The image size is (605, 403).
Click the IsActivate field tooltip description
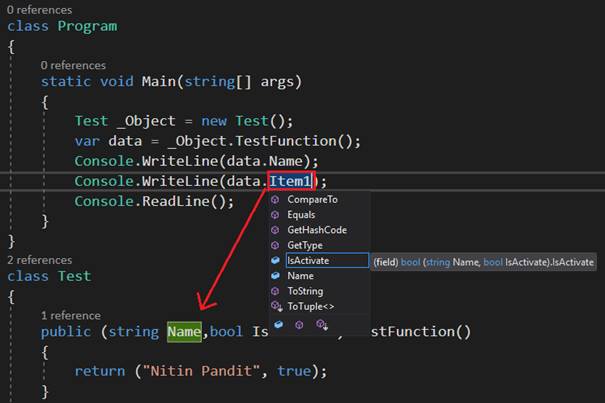(483, 262)
